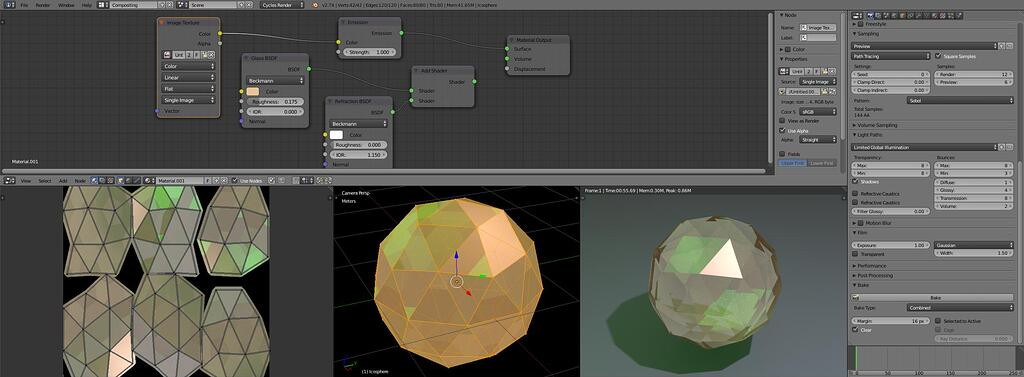
Task: Enable the View as Render checkbox
Action: [x=782, y=121]
